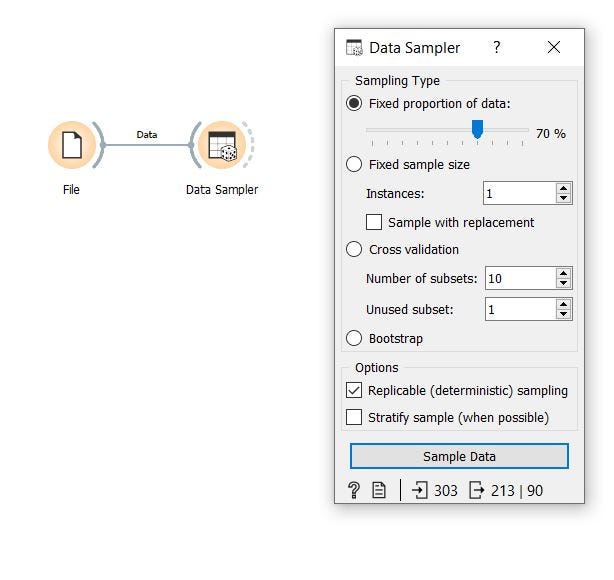Click the help question mark in status bar
Viewport: 614px width, 580px height.
coord(354,490)
